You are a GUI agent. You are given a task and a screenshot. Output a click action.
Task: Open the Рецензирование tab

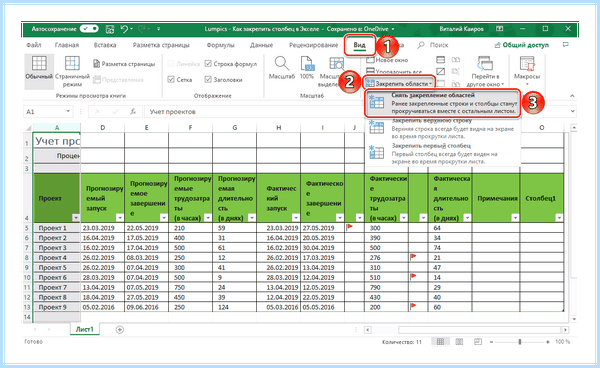313,45
